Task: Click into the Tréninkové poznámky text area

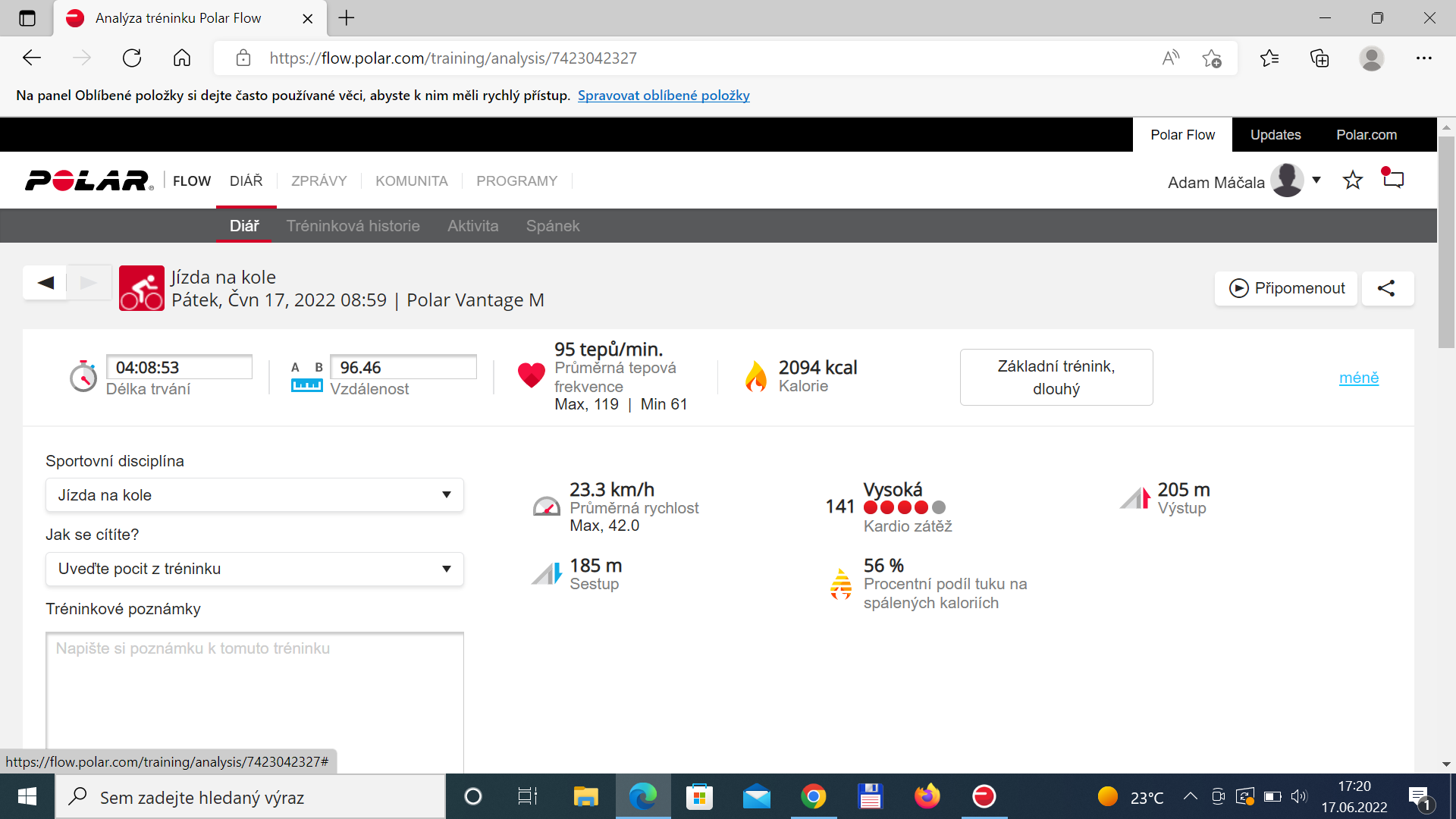Action: pos(255,701)
